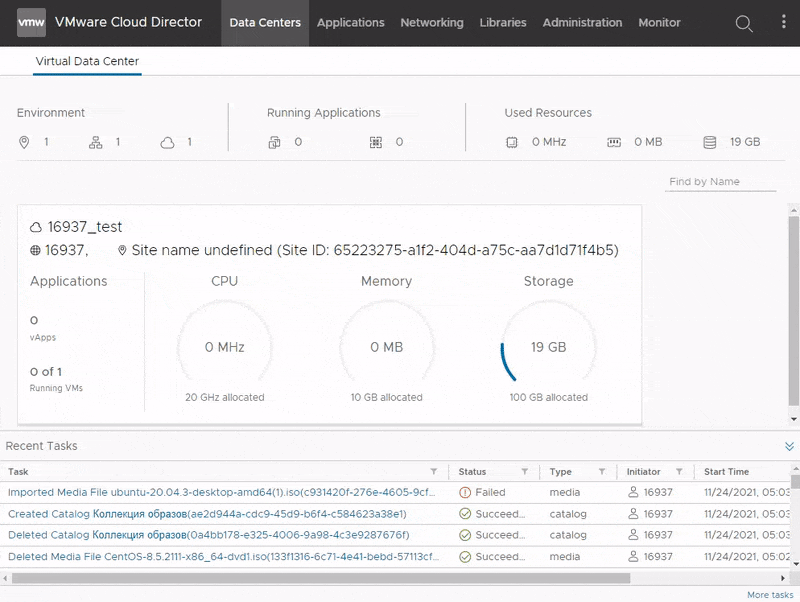Click the vmw logo icon

click(x=31, y=22)
